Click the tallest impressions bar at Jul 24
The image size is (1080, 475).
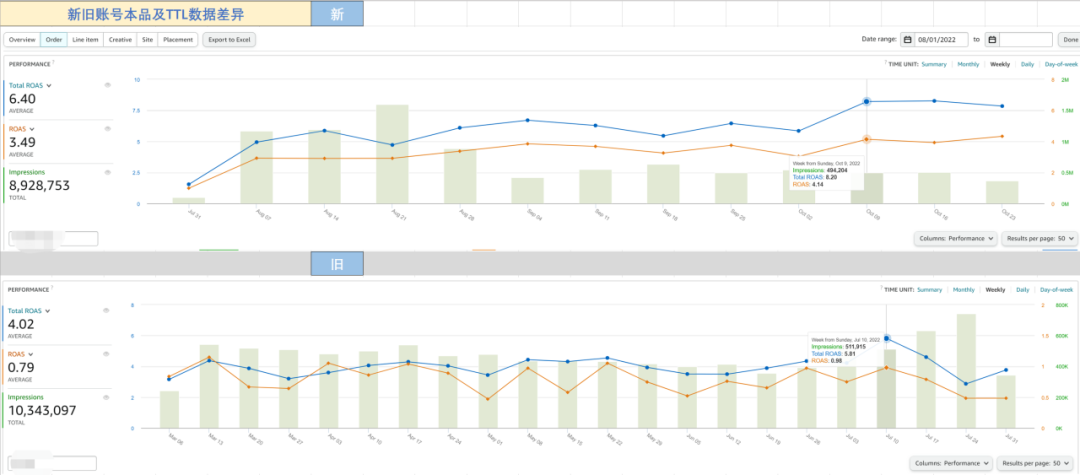[x=966, y=371]
